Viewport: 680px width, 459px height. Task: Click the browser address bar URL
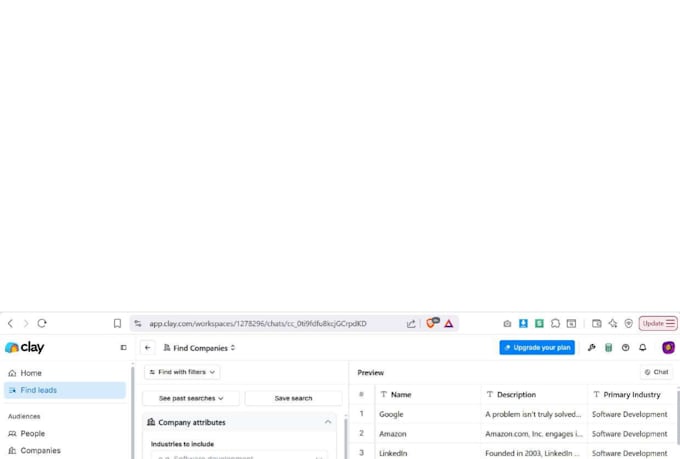tap(258, 324)
